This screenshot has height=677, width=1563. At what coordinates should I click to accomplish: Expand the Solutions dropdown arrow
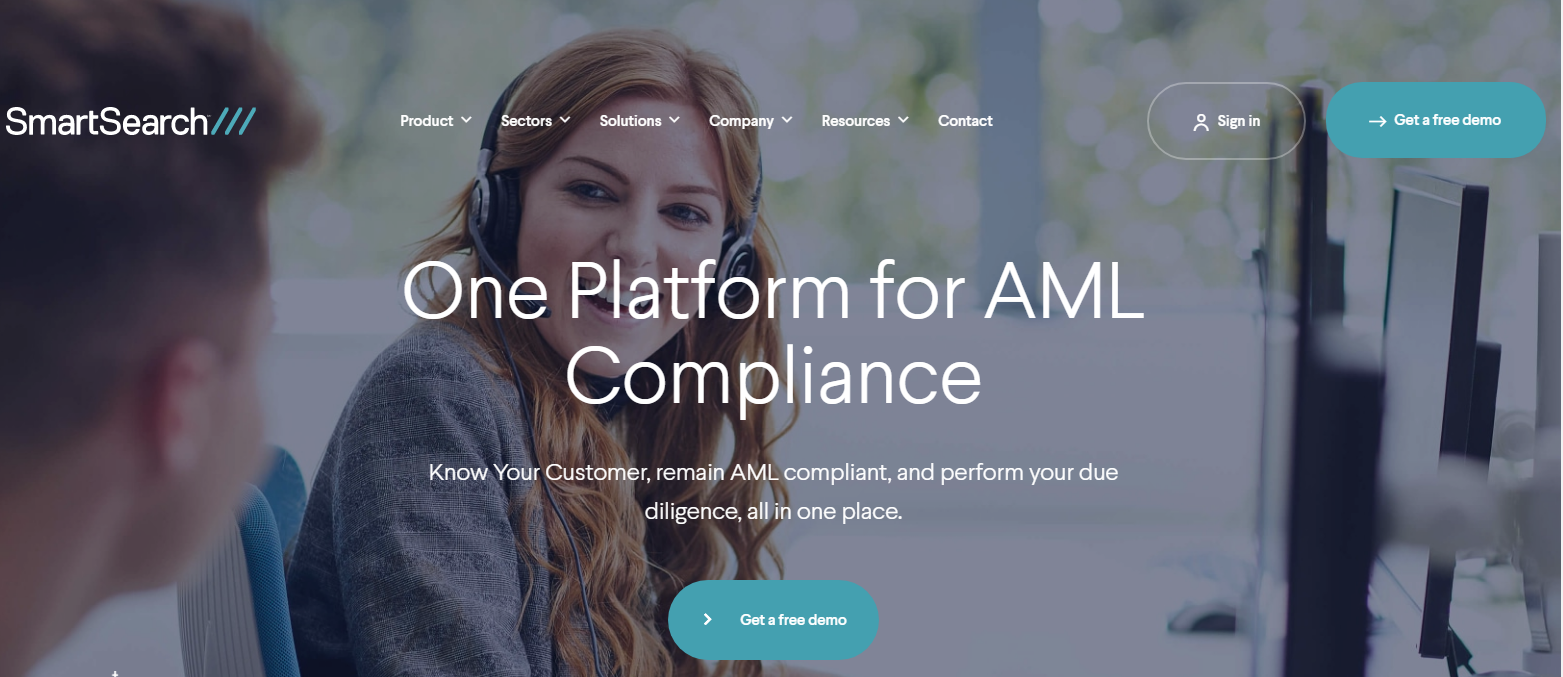point(674,120)
